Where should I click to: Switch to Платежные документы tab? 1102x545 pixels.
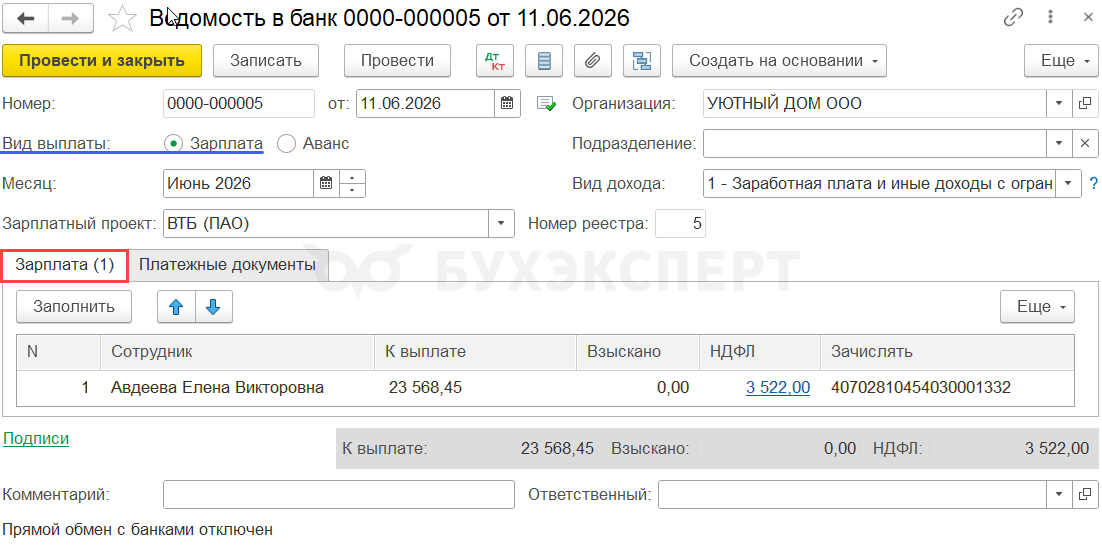[x=227, y=266]
